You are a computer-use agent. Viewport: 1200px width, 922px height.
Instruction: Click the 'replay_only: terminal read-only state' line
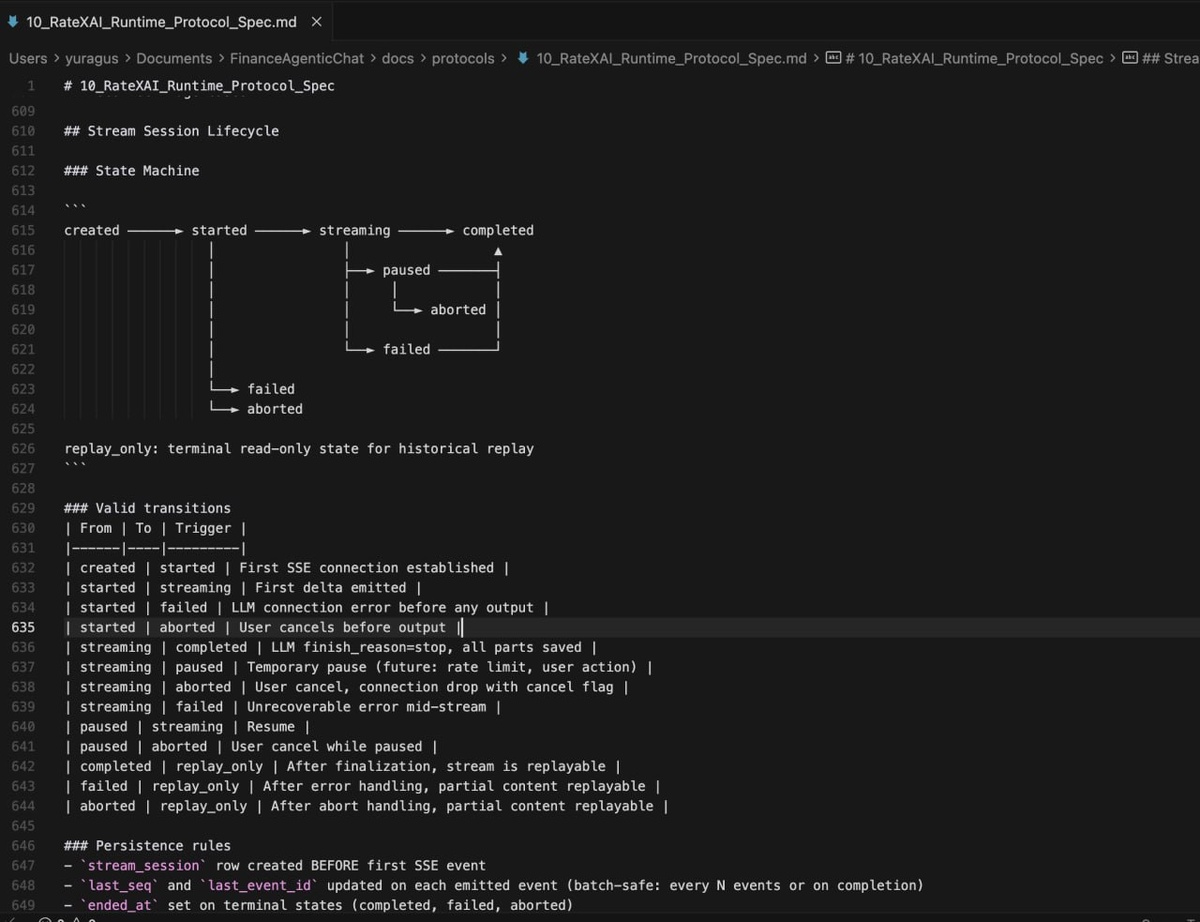click(x=299, y=449)
